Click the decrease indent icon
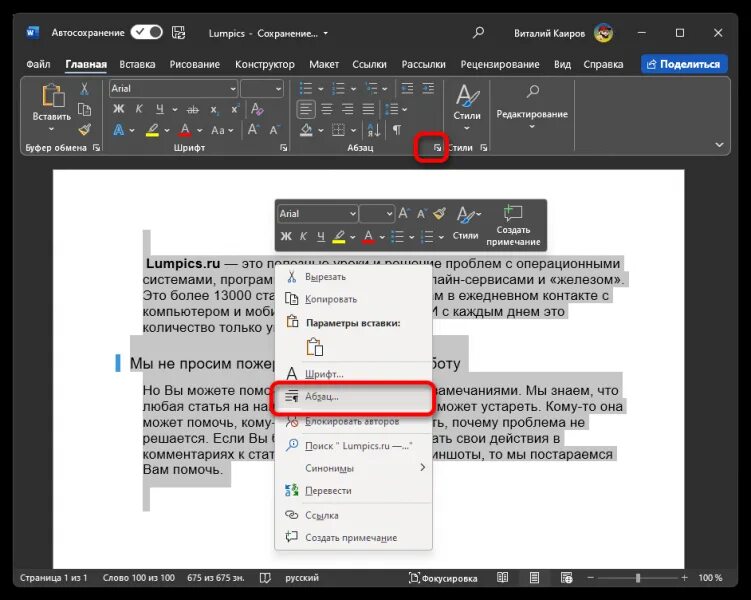 point(407,89)
